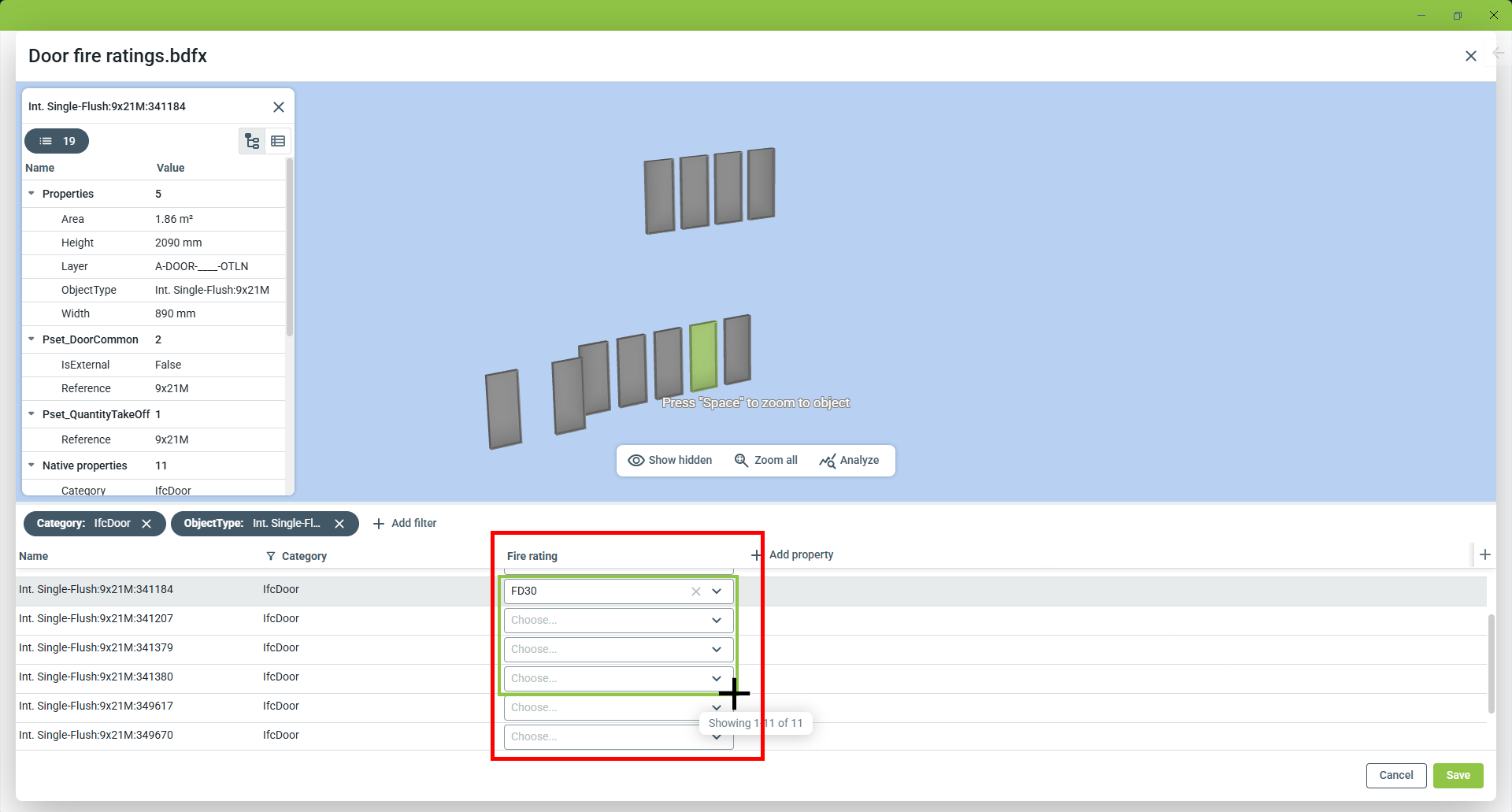1512x812 pixels.
Task: Clear the FD30 fire rating value
Action: 695,591
